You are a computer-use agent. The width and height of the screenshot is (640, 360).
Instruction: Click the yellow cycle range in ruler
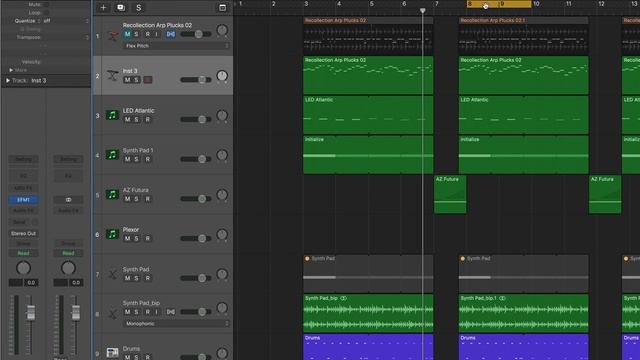(499, 4)
